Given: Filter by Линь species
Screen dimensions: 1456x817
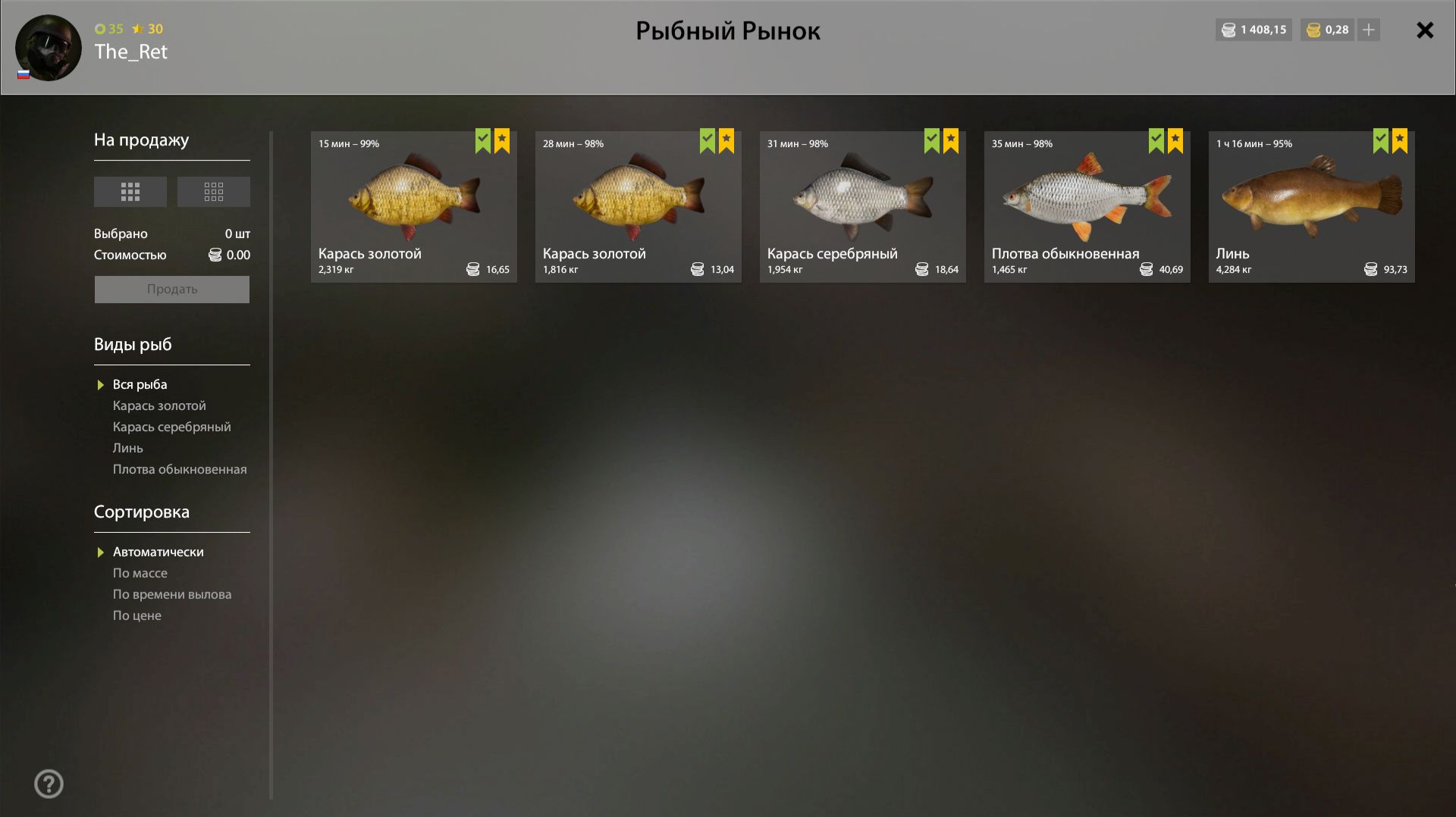Looking at the screenshot, I should pyautogui.click(x=128, y=448).
